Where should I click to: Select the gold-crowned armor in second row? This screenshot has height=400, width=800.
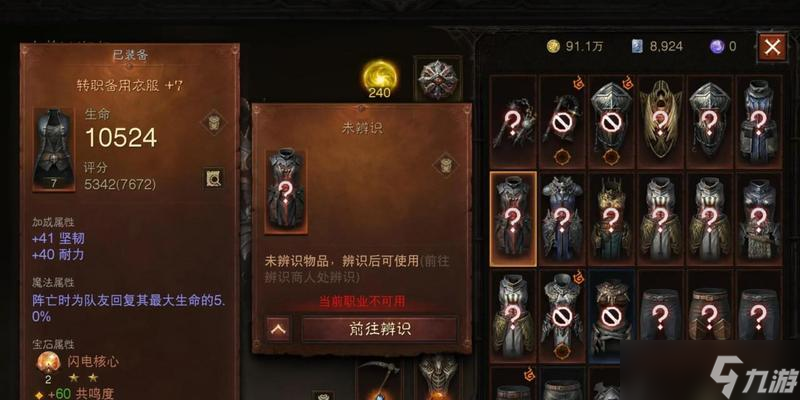coord(611,219)
